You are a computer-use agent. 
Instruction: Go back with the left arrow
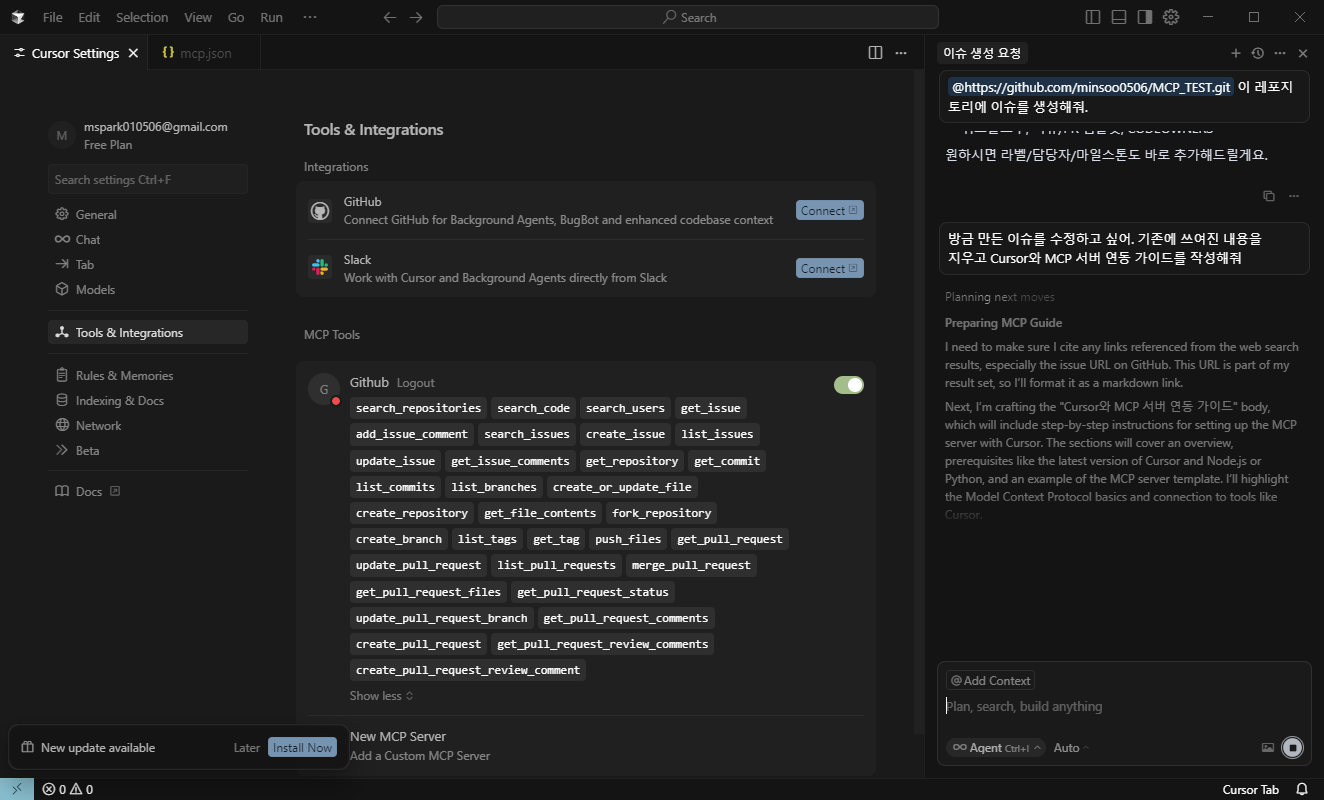pyautogui.click(x=390, y=17)
